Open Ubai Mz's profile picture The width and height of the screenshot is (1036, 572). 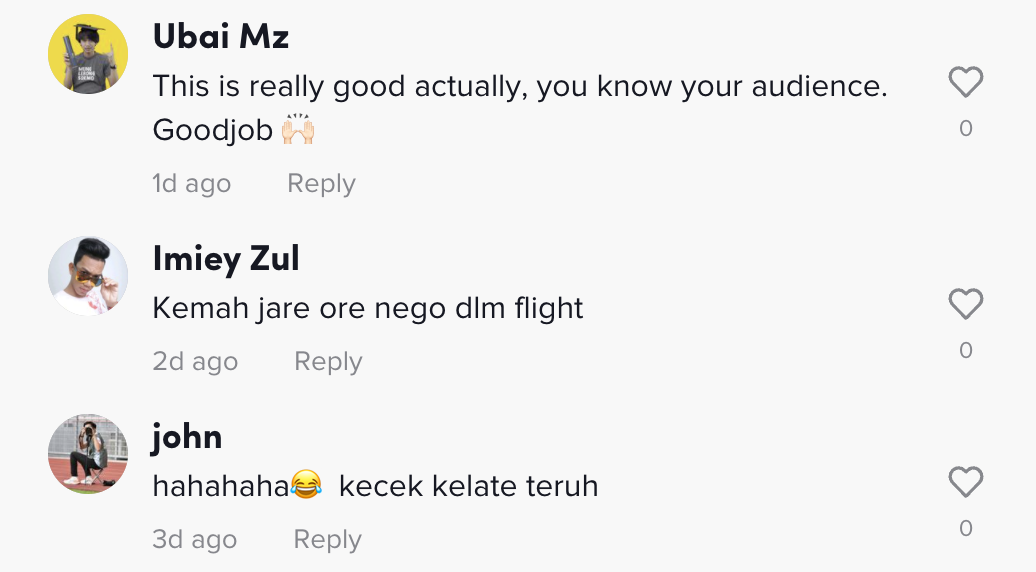[x=88, y=54]
